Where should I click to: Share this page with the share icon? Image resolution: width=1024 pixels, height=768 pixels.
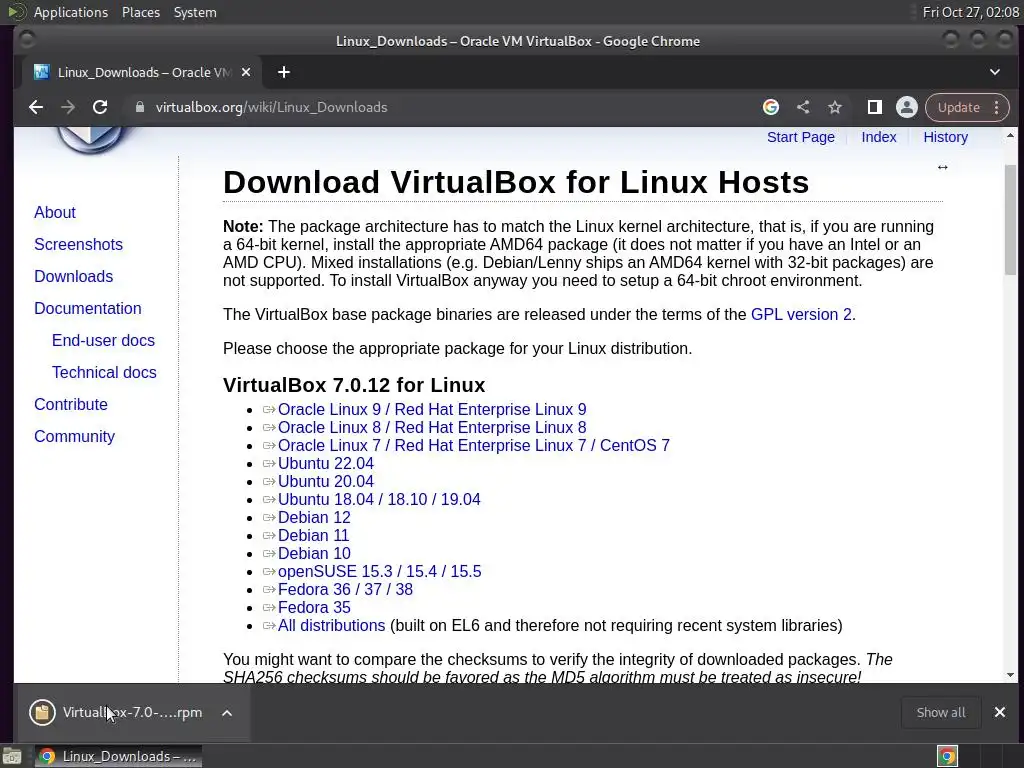pos(803,107)
